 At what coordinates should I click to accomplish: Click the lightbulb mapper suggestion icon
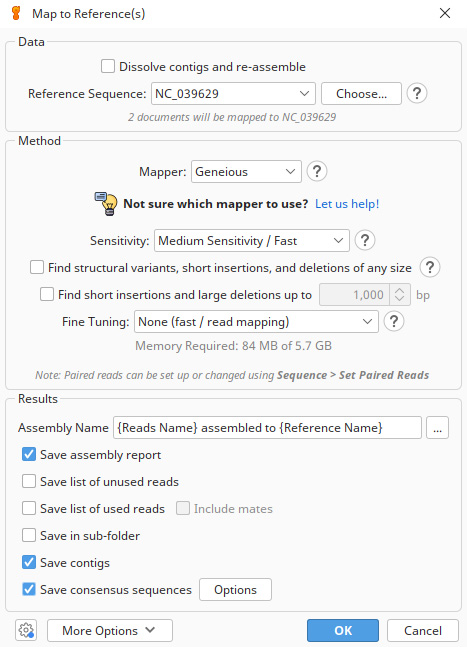tap(106, 203)
